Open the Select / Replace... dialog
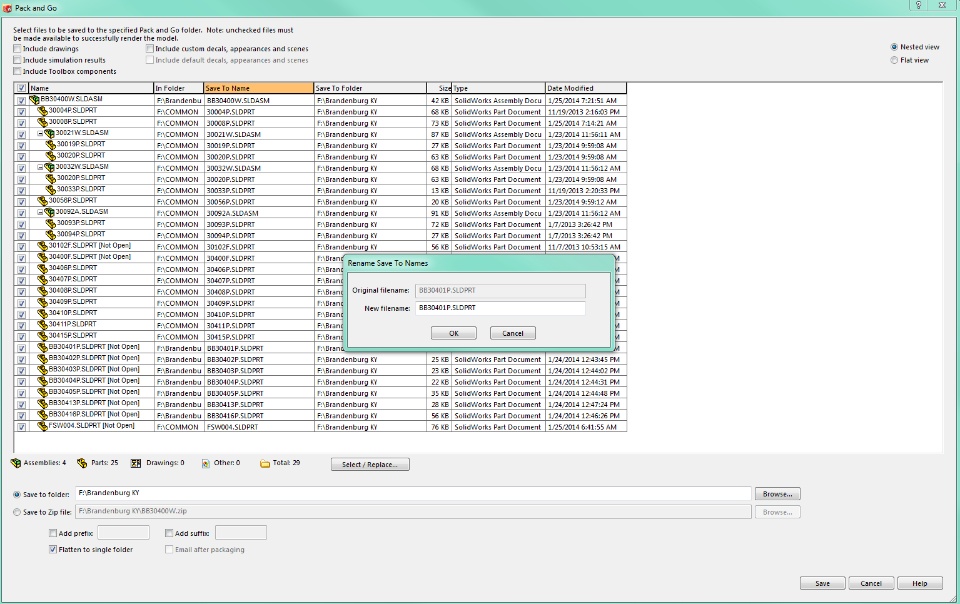Screen dimensions: 960x604 (x=370, y=464)
